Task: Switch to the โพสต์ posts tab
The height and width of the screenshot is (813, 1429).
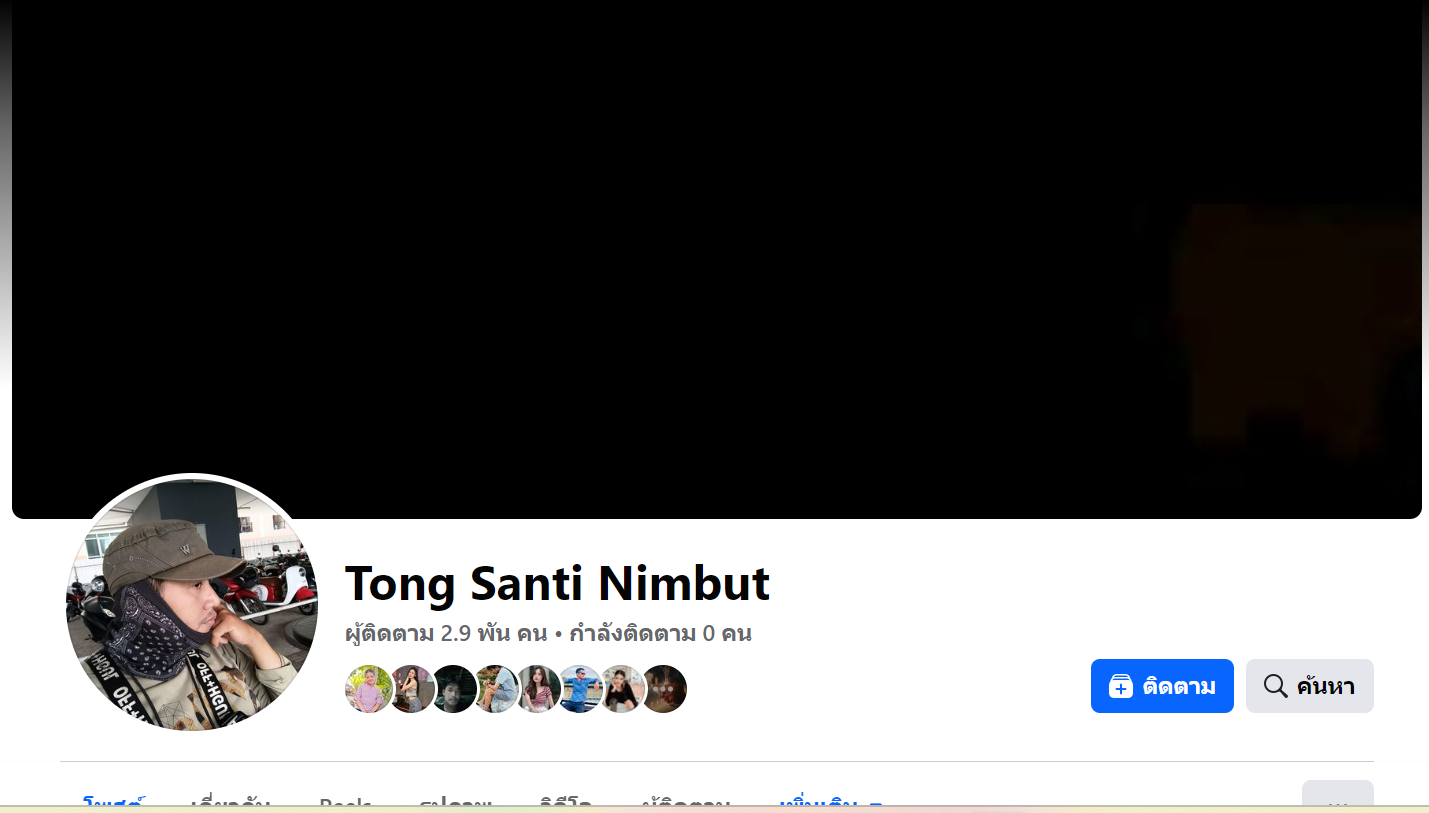Action: click(x=114, y=803)
